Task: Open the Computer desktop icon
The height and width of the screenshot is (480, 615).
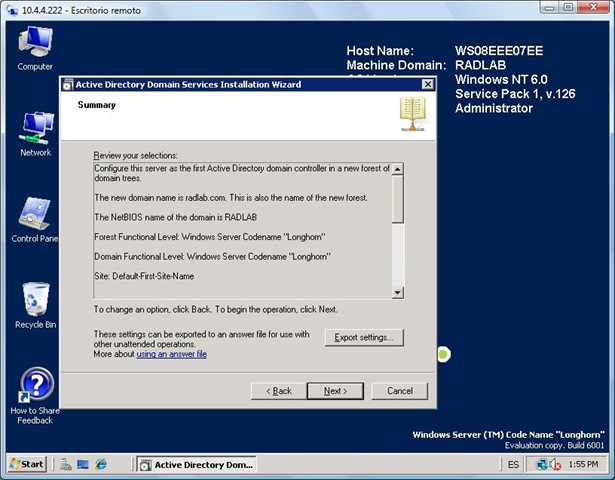Action: pos(35,47)
